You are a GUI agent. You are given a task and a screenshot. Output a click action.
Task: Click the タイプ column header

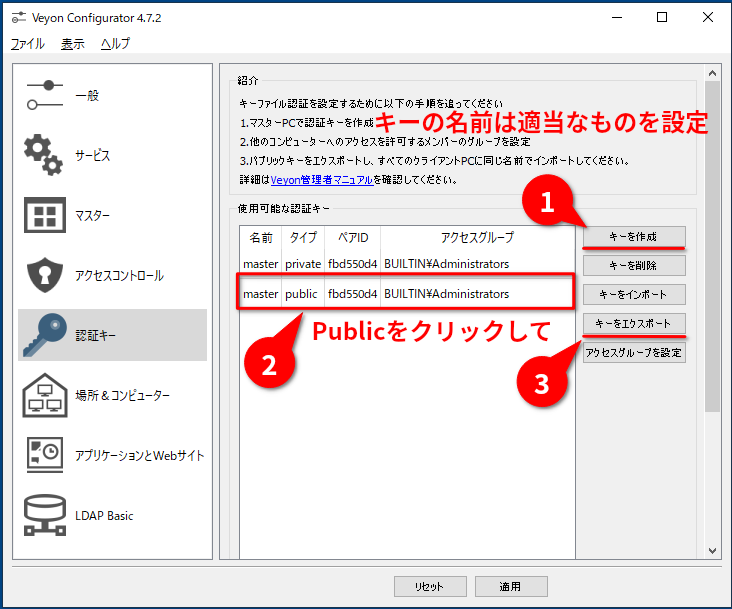tap(303, 238)
